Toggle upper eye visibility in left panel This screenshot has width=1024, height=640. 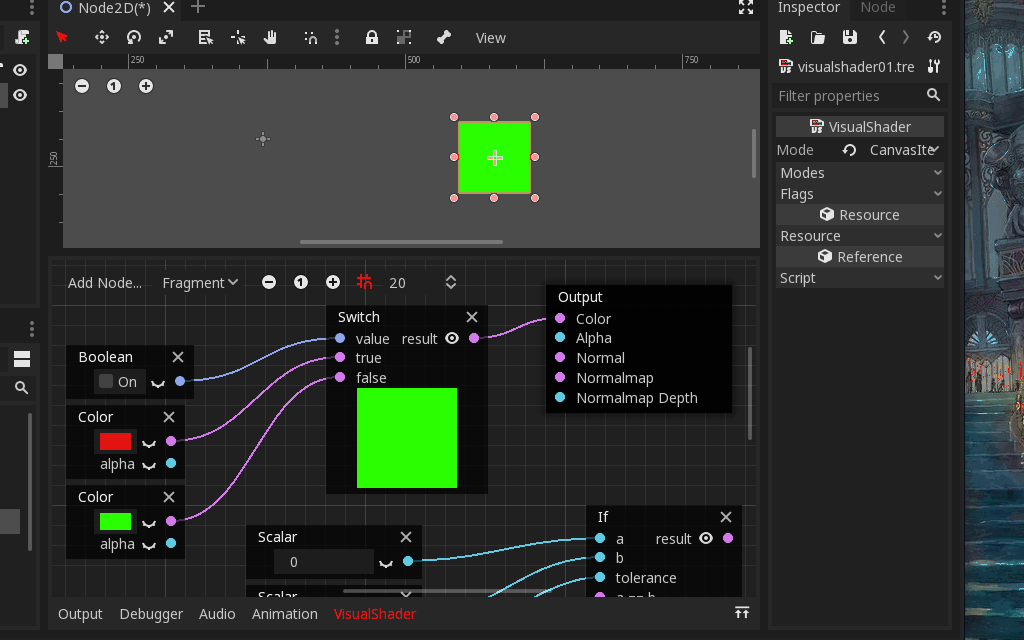tap(20, 70)
